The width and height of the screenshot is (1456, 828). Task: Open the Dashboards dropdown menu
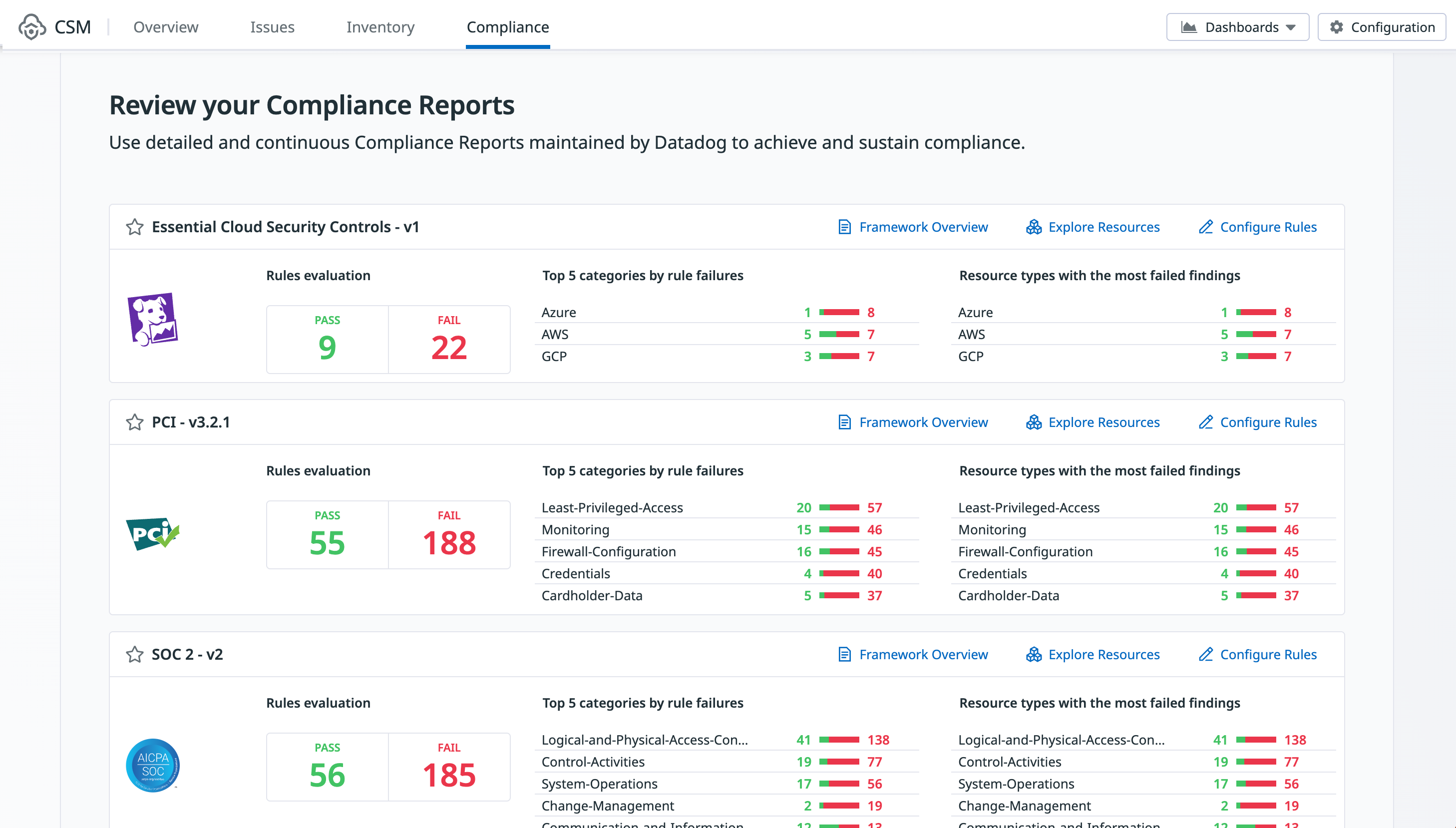1237,27
